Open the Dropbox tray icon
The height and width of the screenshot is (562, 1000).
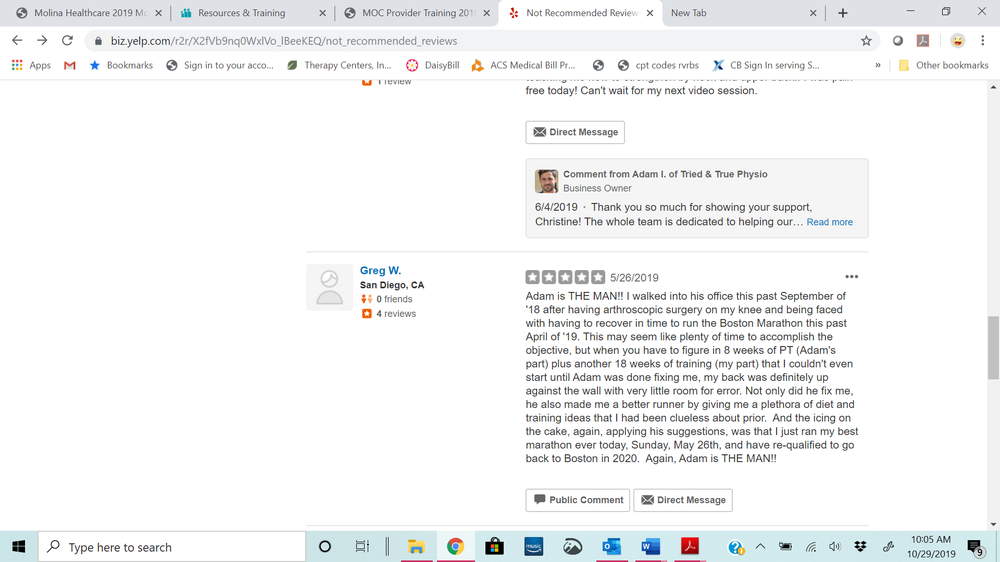click(860, 547)
